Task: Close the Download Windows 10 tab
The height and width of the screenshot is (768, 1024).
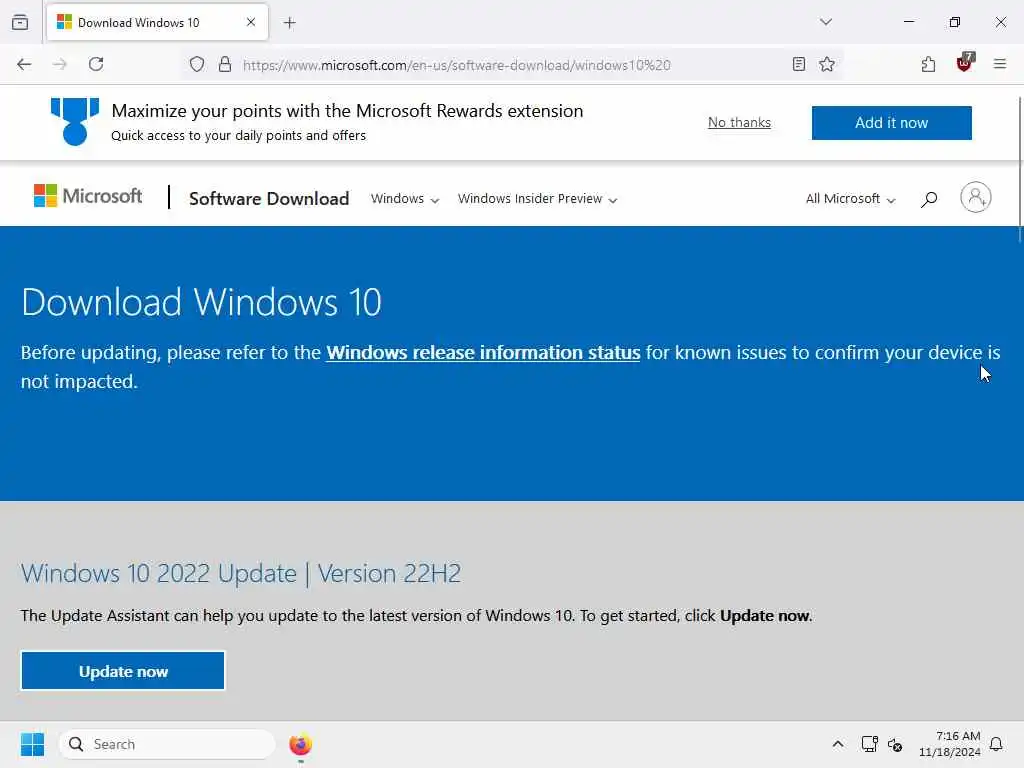Action: (251, 22)
